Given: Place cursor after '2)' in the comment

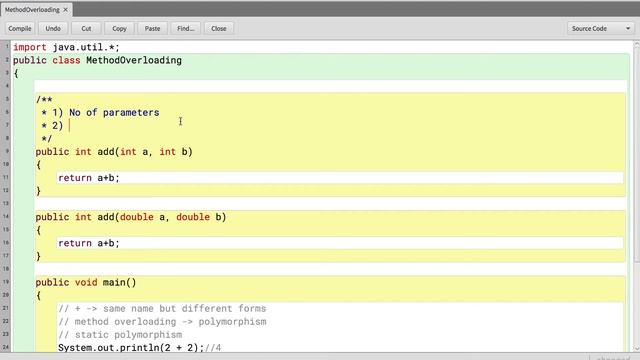Looking at the screenshot, I should pos(69,126).
